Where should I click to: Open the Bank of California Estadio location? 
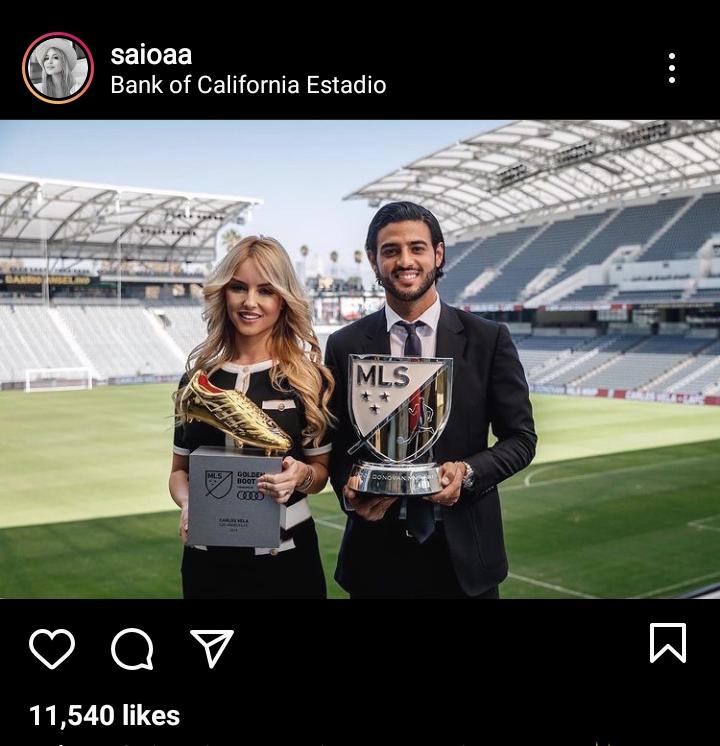pos(248,85)
